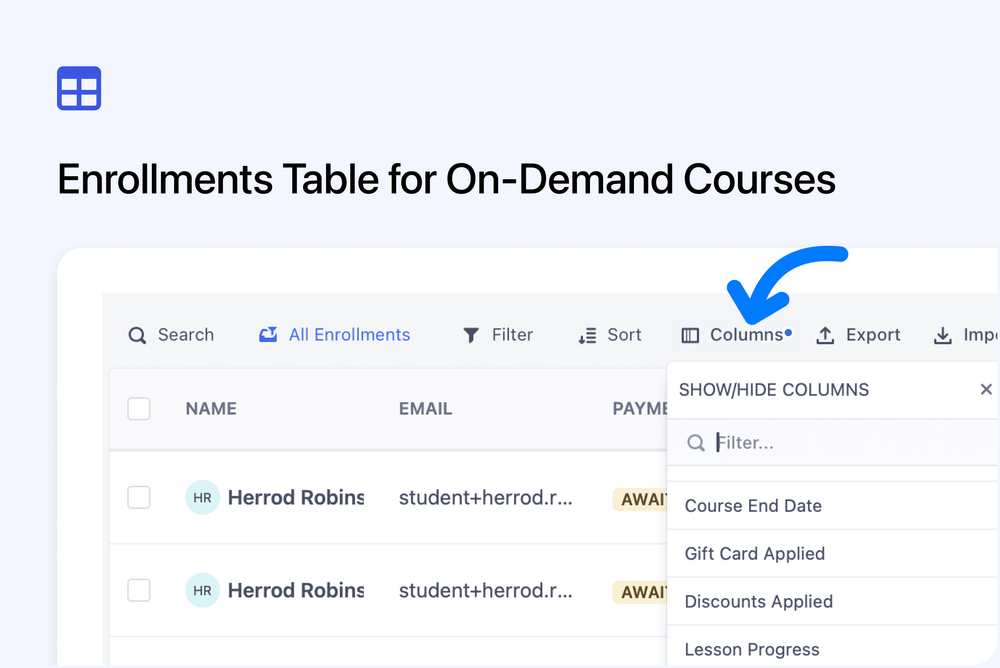The height and width of the screenshot is (668, 1000).
Task: Toggle the Discounts Applied column
Action: click(x=758, y=601)
